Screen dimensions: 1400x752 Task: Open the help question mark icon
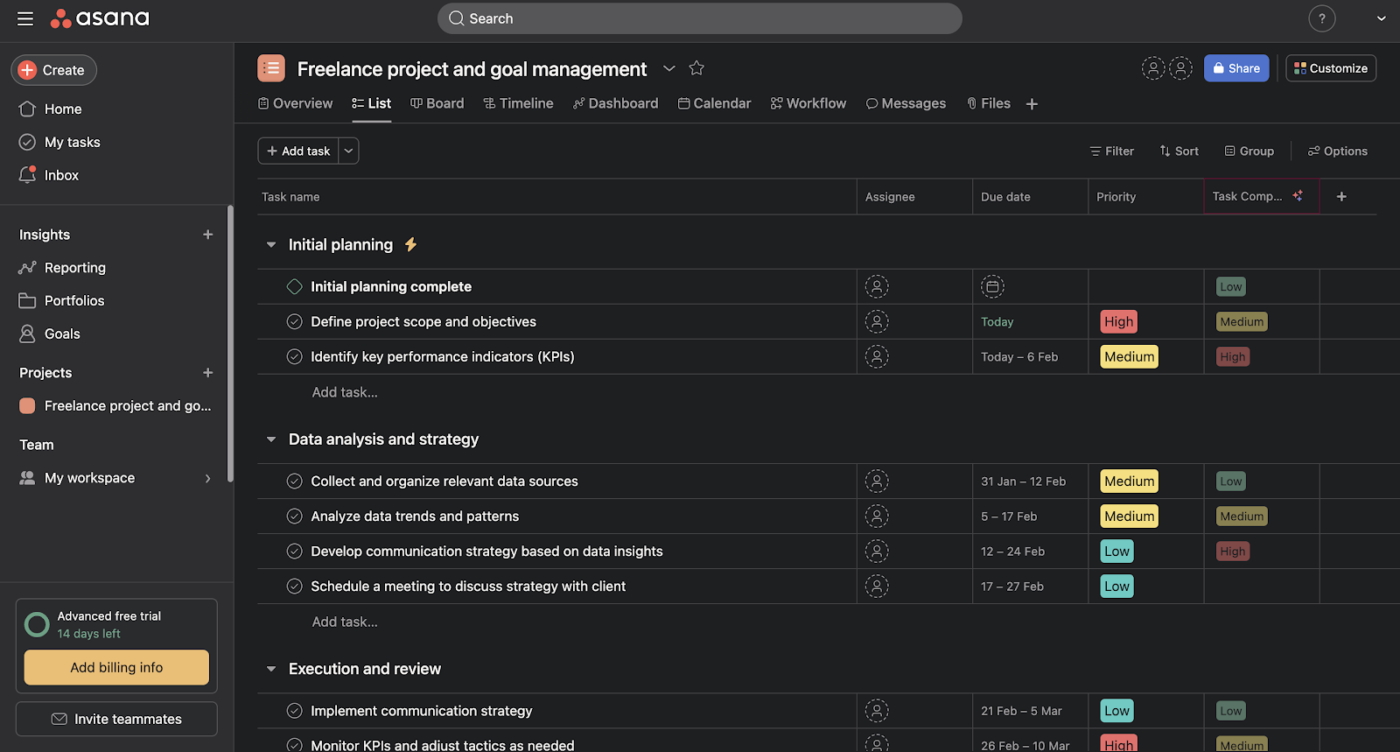coord(1322,18)
